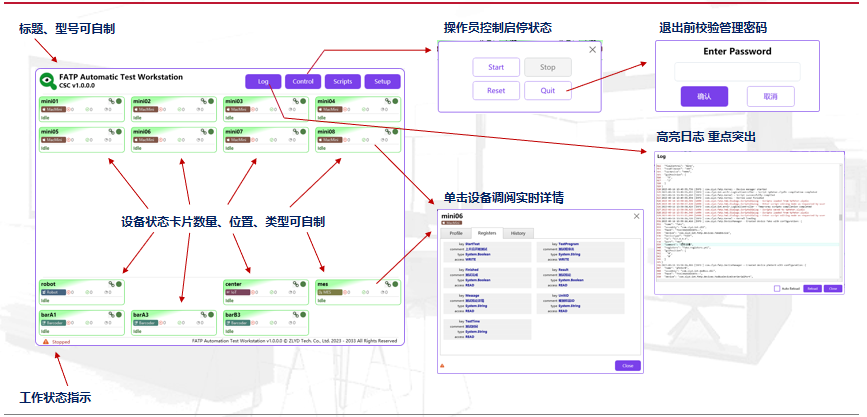Click the warning icon in mini06 dialog footer
867x417 pixels.
click(442, 366)
